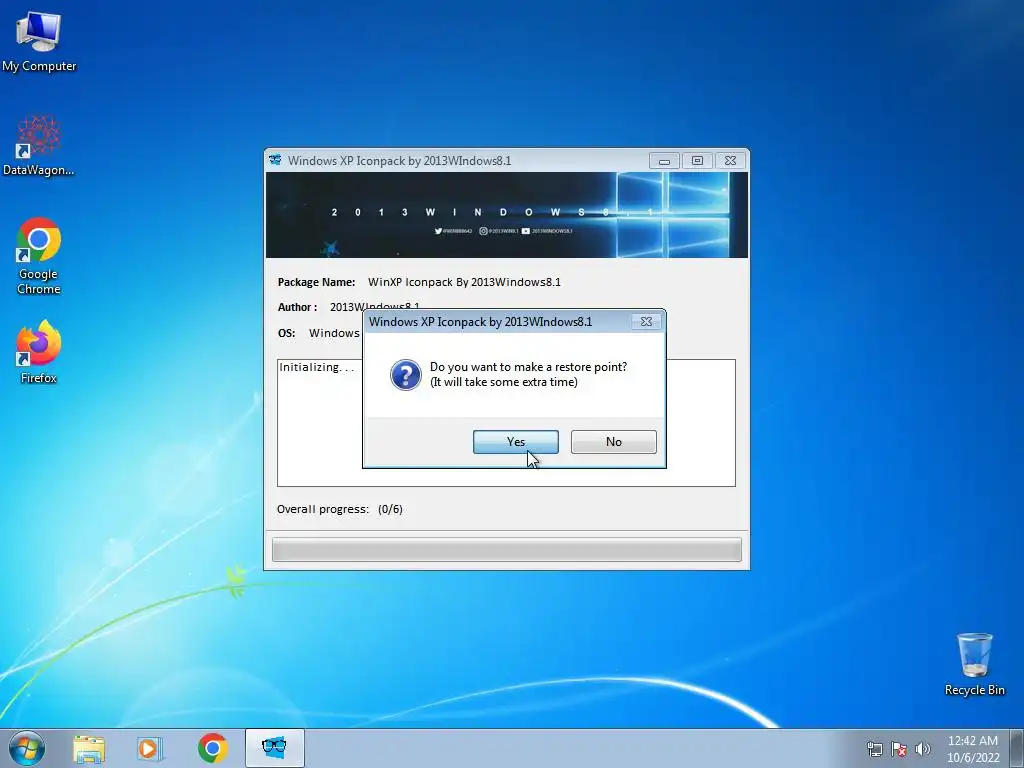Click the YouTube icon in banner
Screen dimensions: 1024x768
[x=526, y=231]
